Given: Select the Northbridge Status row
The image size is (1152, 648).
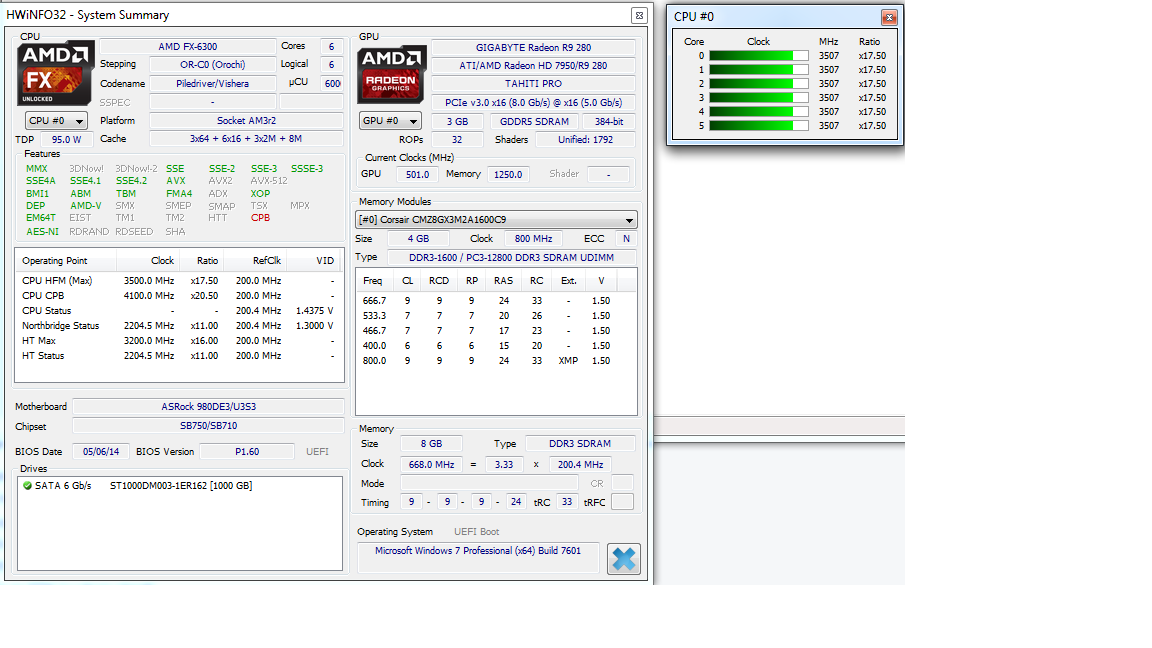Looking at the screenshot, I should [179, 325].
